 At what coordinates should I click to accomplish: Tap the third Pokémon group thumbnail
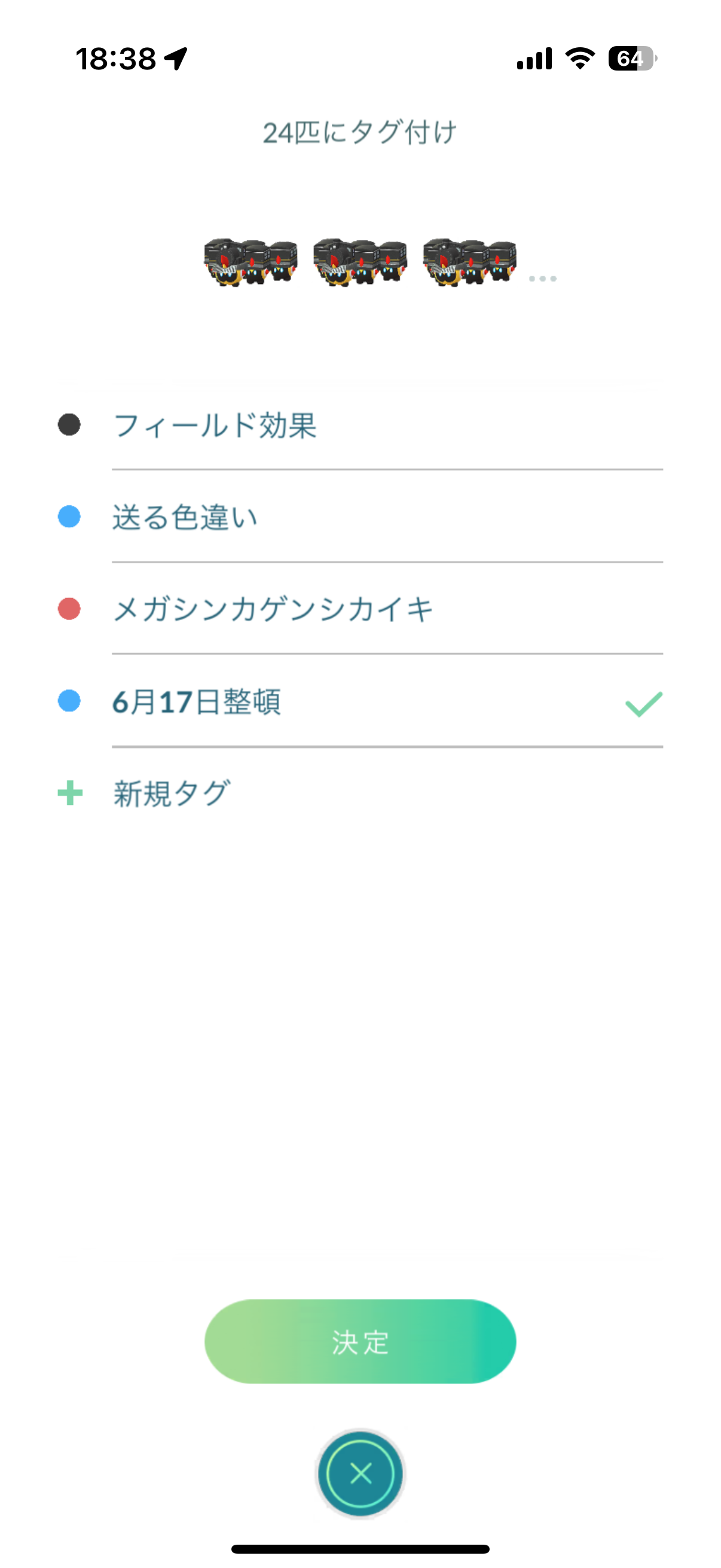470,263
